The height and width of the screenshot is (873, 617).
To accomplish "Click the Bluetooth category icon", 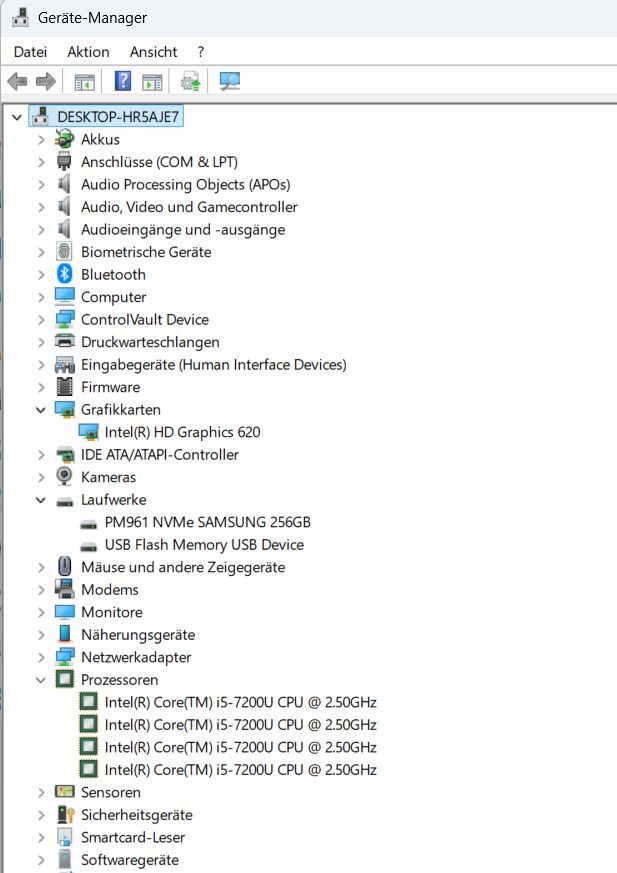I will (x=65, y=274).
